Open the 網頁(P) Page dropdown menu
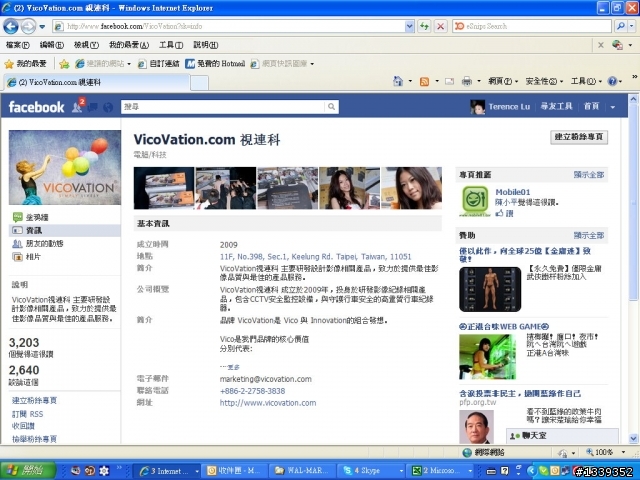Screen dimensions: 640x480 coord(503,81)
